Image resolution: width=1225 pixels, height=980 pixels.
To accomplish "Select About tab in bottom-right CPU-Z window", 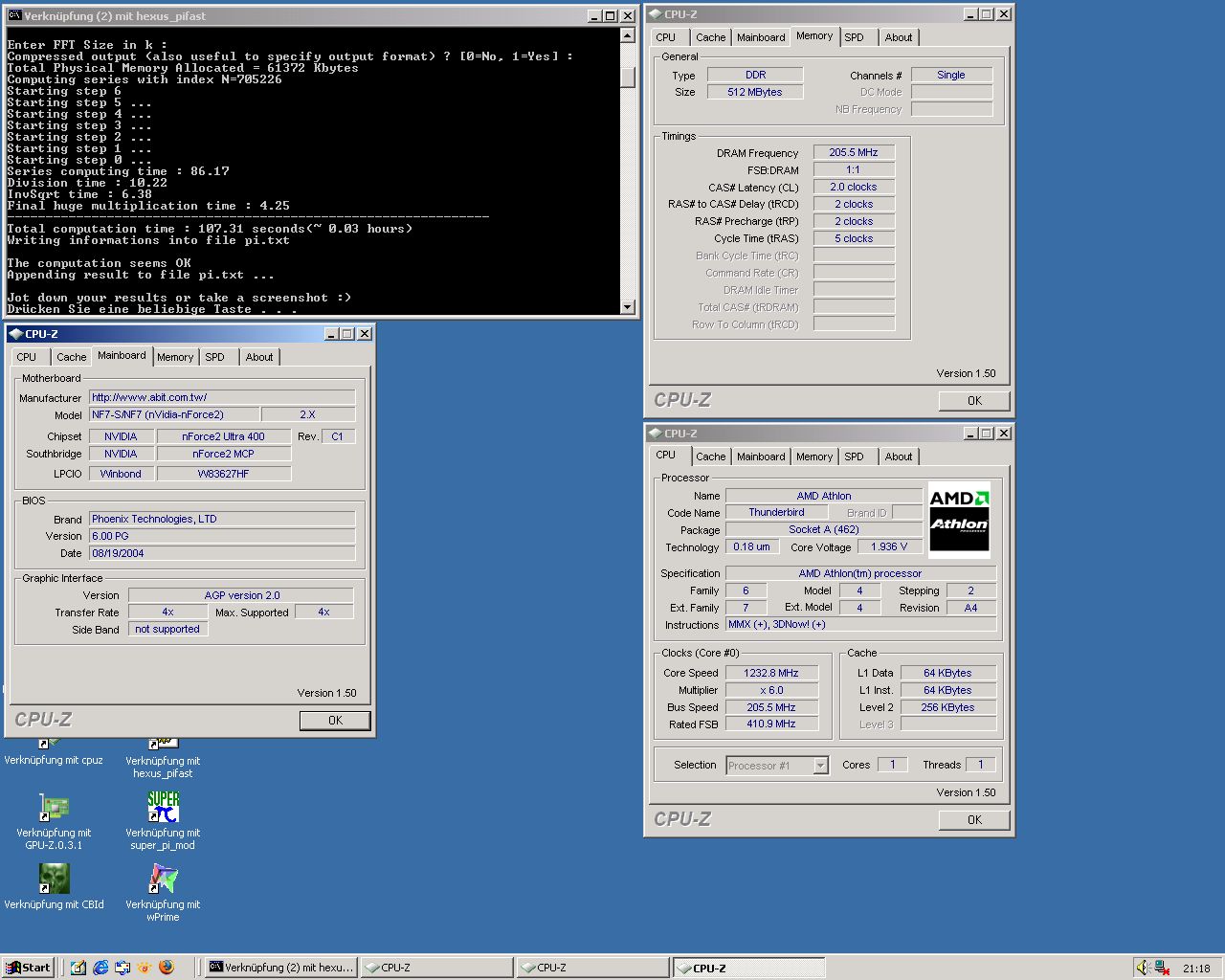I will (899, 457).
